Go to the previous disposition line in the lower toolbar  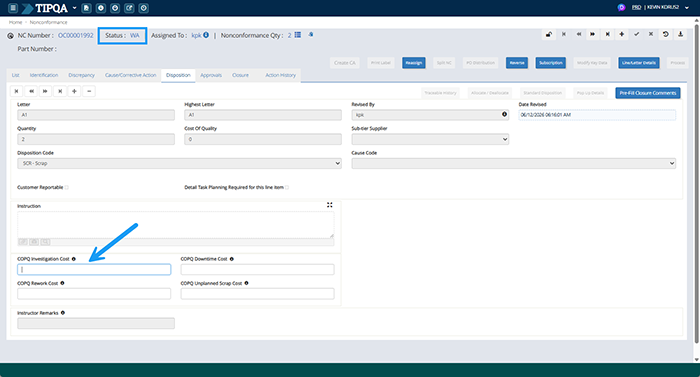coord(31,91)
